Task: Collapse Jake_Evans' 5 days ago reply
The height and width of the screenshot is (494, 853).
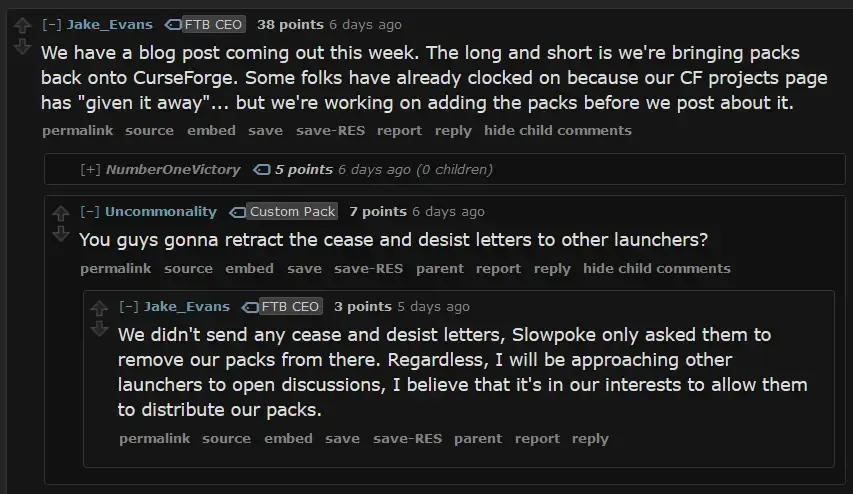Action: pyautogui.click(x=129, y=306)
